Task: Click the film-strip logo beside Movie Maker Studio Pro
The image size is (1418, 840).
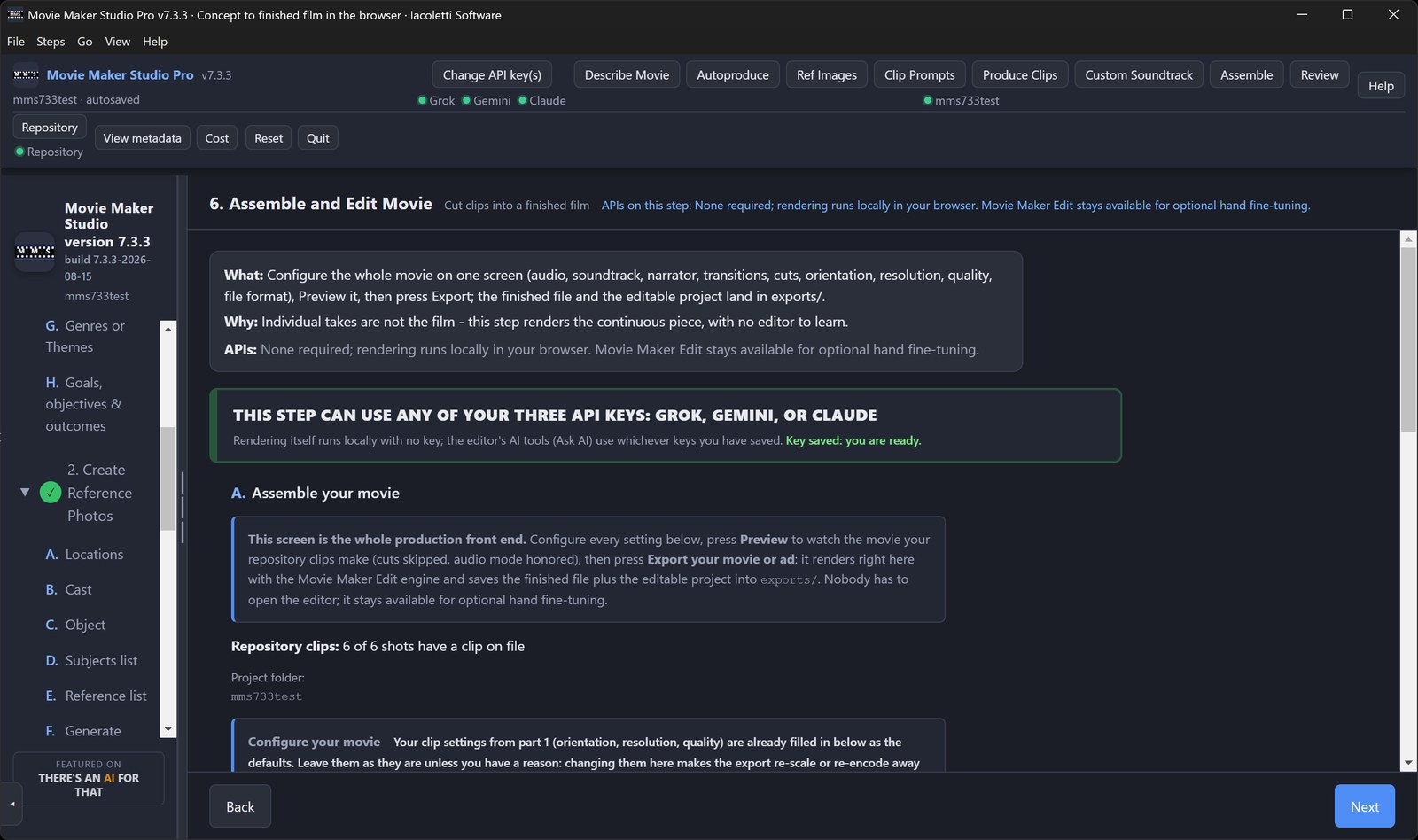Action: [26, 75]
